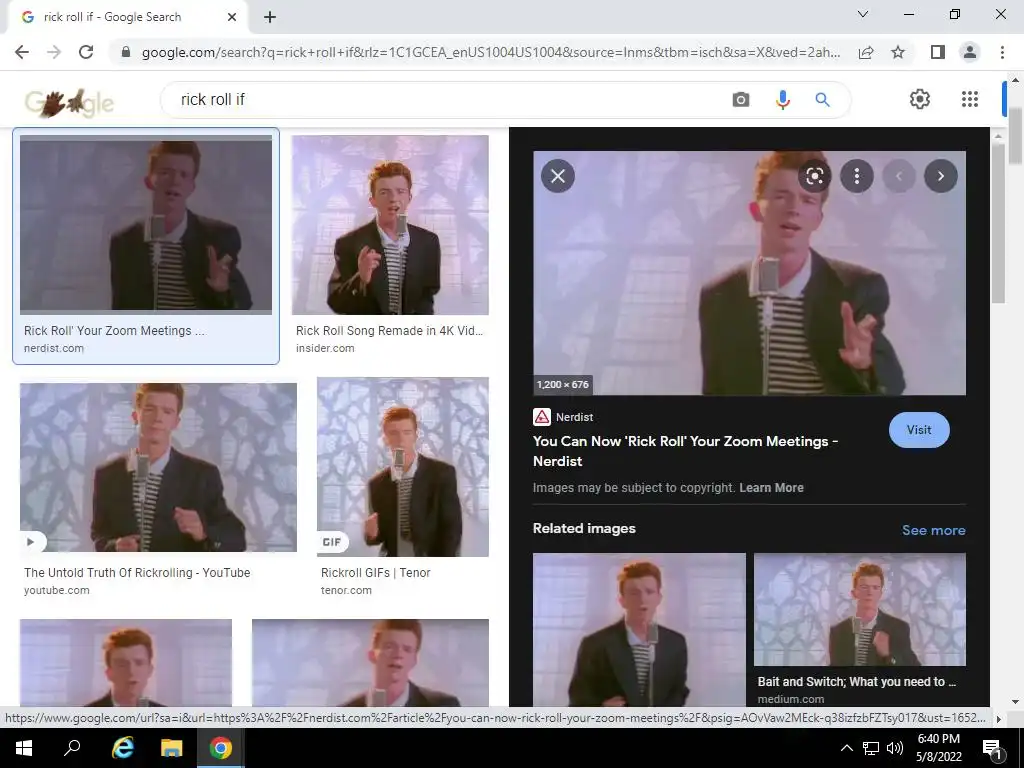Search by image using the camera icon
Image resolution: width=1024 pixels, height=768 pixels.
click(741, 100)
